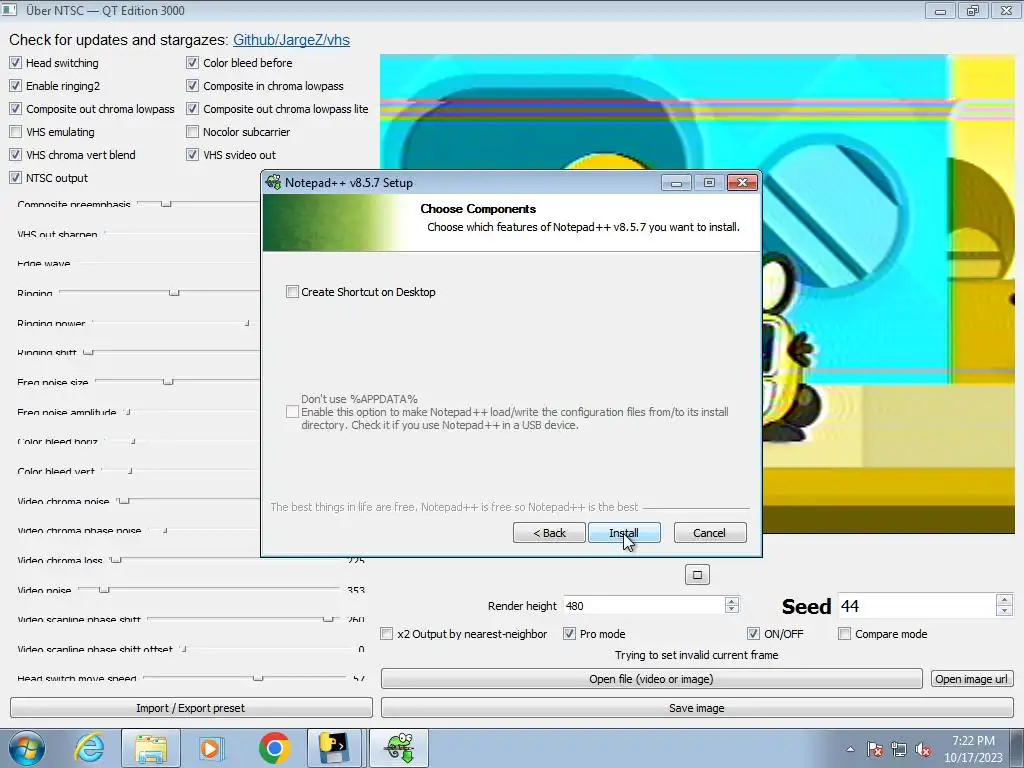The width and height of the screenshot is (1024, 768).
Task: Toggle ON/OFF checkbox
Action: coord(754,633)
